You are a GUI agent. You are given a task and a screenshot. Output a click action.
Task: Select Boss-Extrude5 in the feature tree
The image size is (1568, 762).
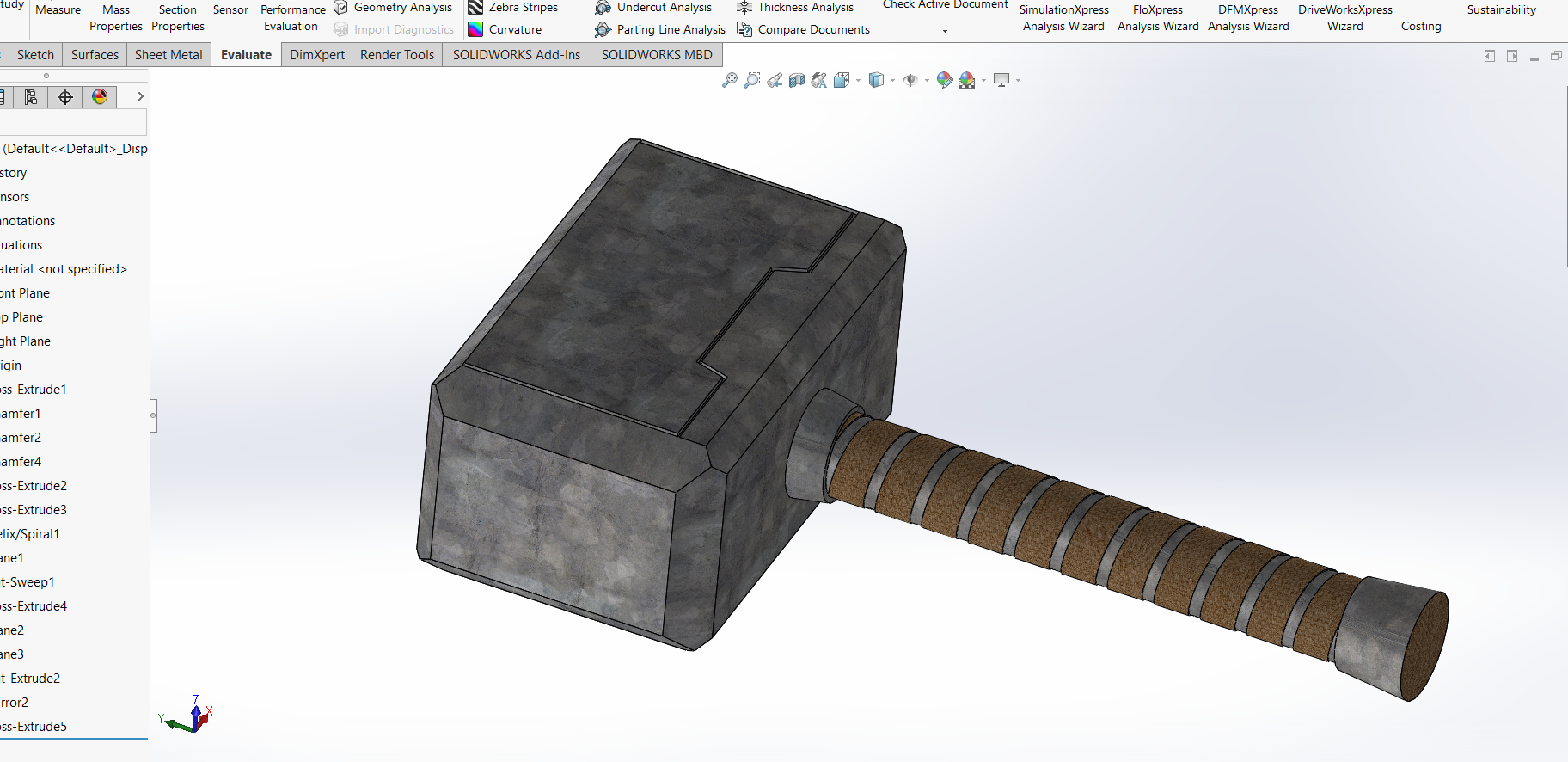coord(34,727)
